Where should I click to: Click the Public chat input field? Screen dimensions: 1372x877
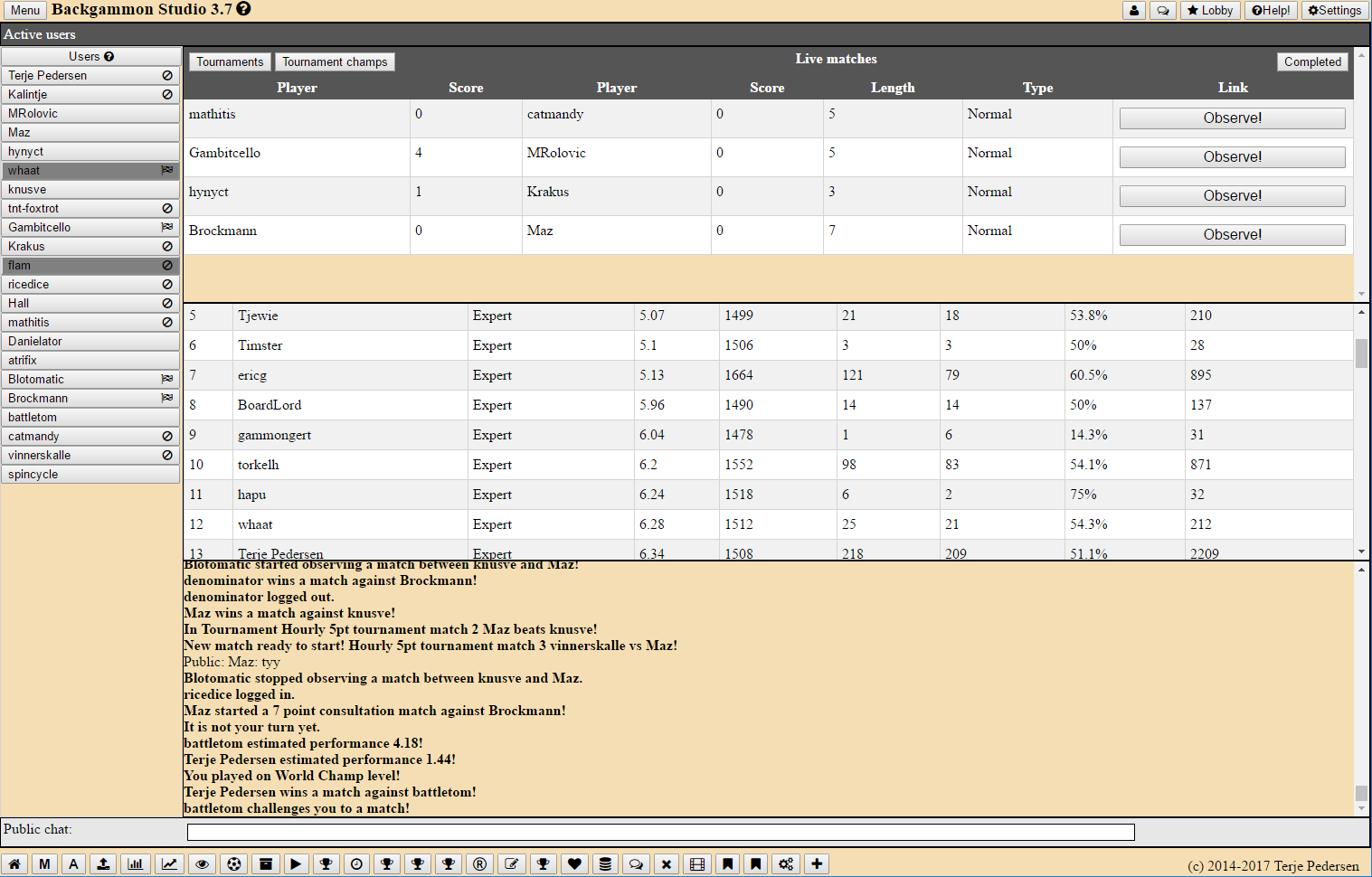pyautogui.click(x=660, y=832)
